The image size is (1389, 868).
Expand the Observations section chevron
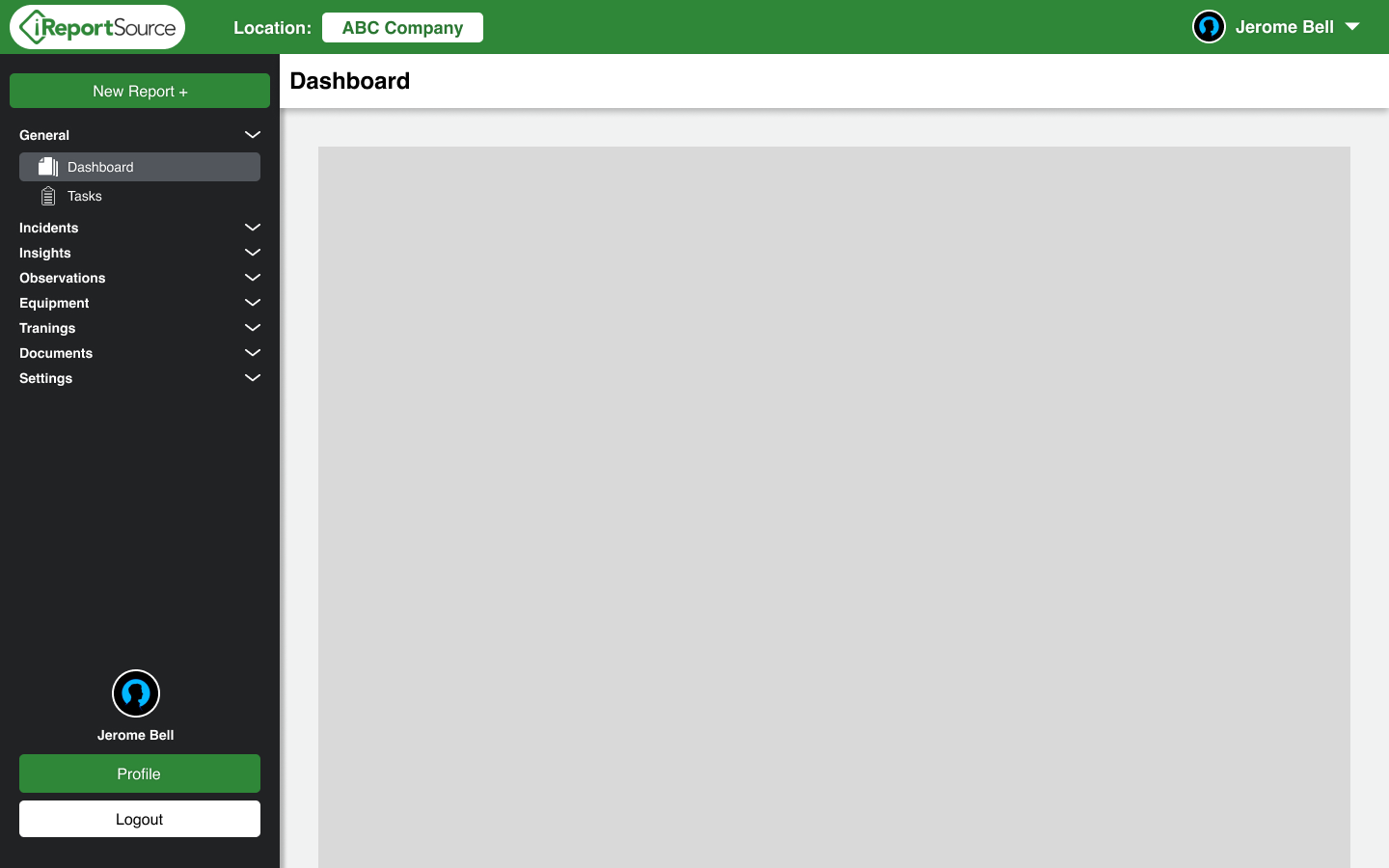tap(253, 278)
